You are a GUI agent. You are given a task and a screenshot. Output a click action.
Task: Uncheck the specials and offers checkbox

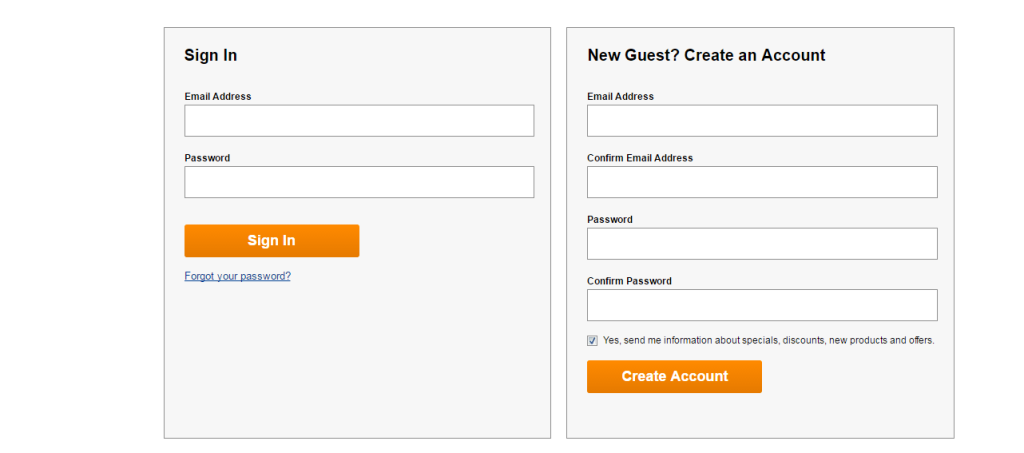(593, 341)
